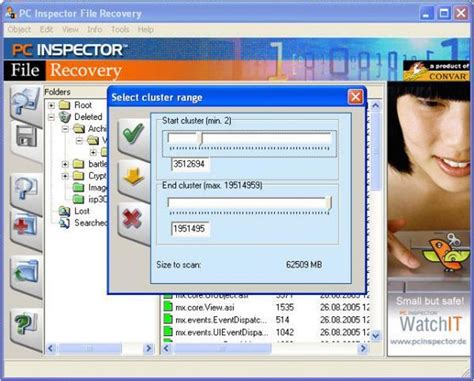Select the Searched tree item label
474x381 pixels.
[90, 223]
